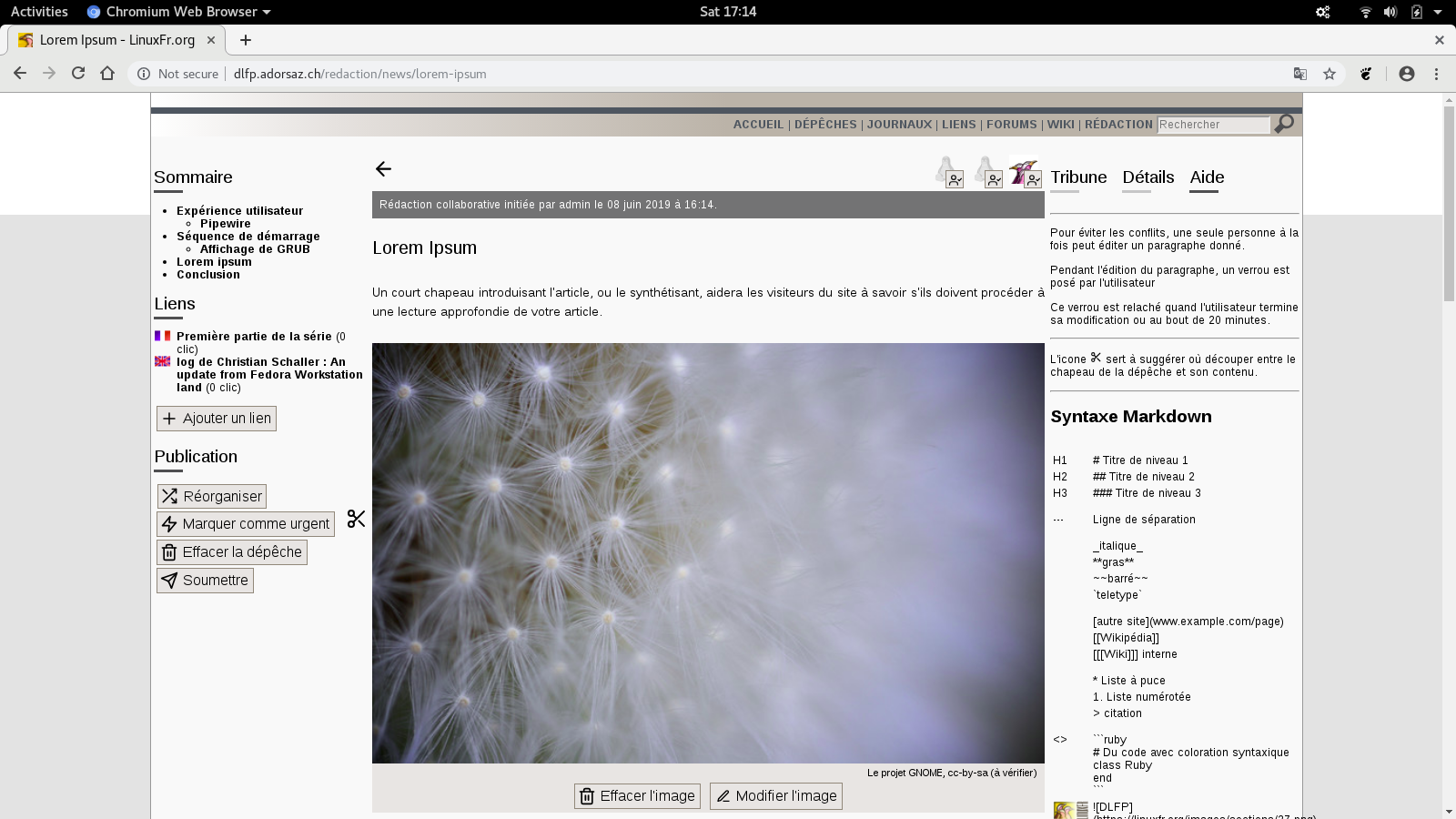
Task: Open the browser profile avatar menu
Action: tap(1407, 74)
